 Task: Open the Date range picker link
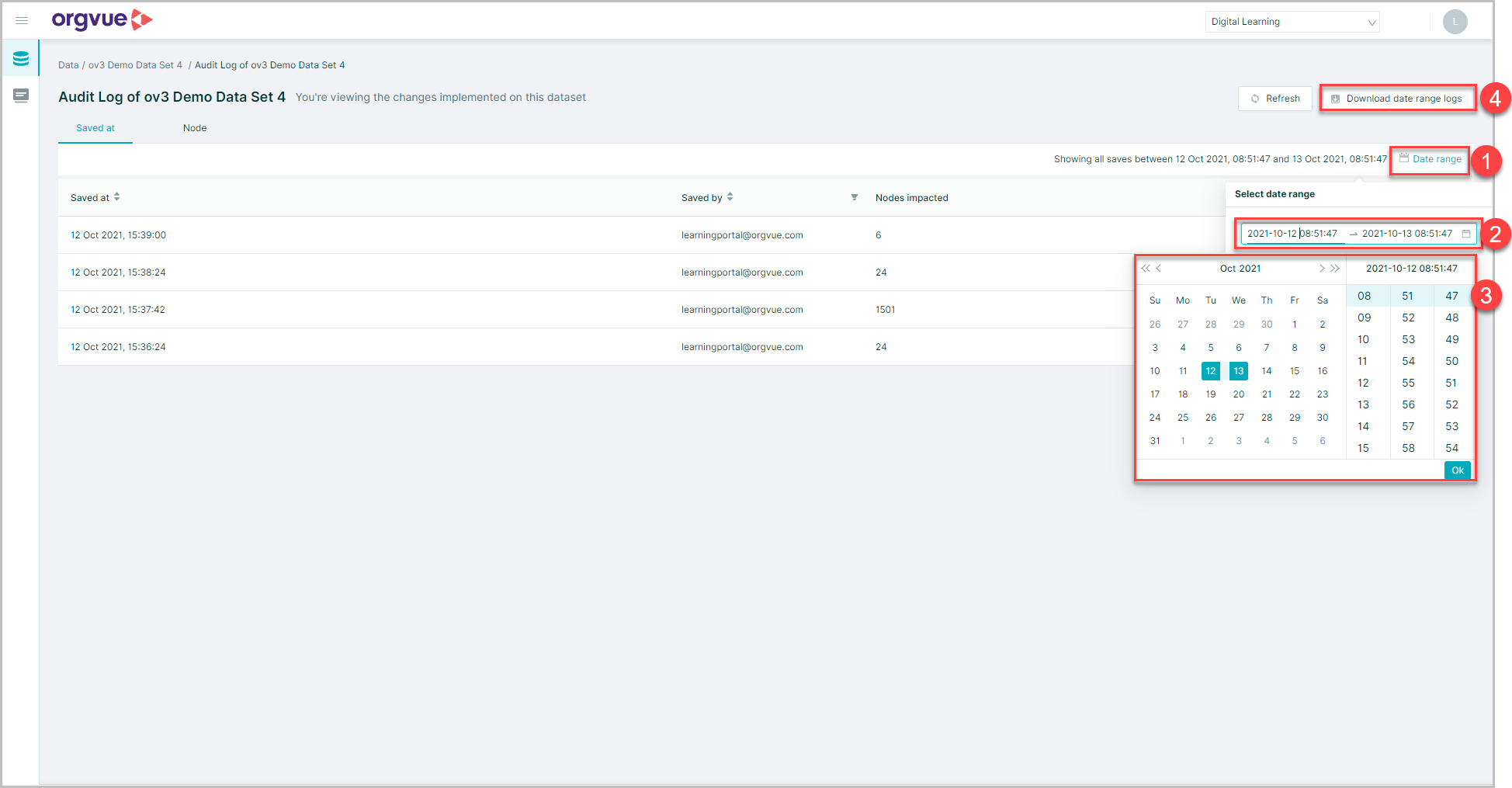(1430, 159)
